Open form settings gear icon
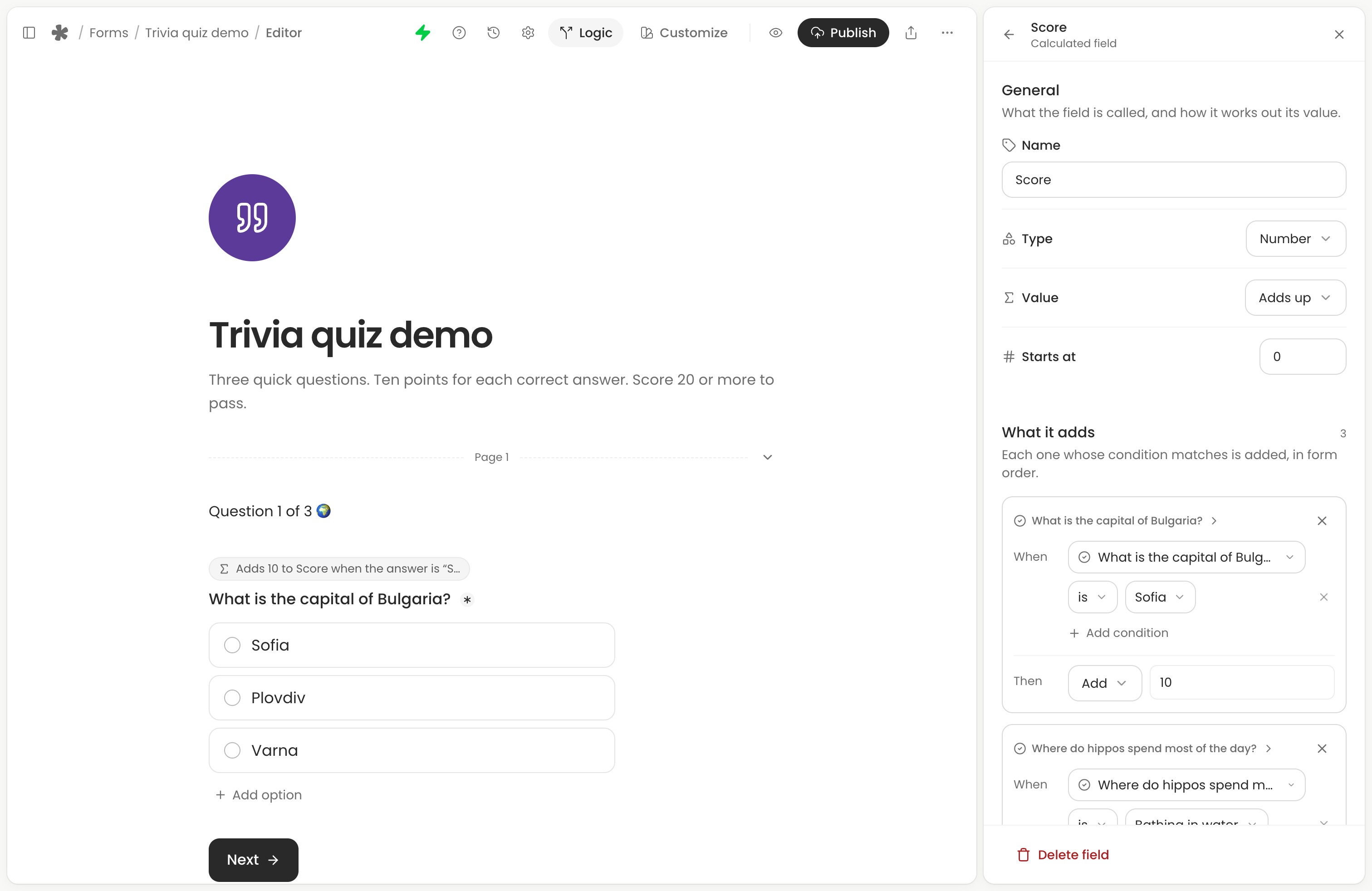This screenshot has height=891, width=1372. (528, 33)
